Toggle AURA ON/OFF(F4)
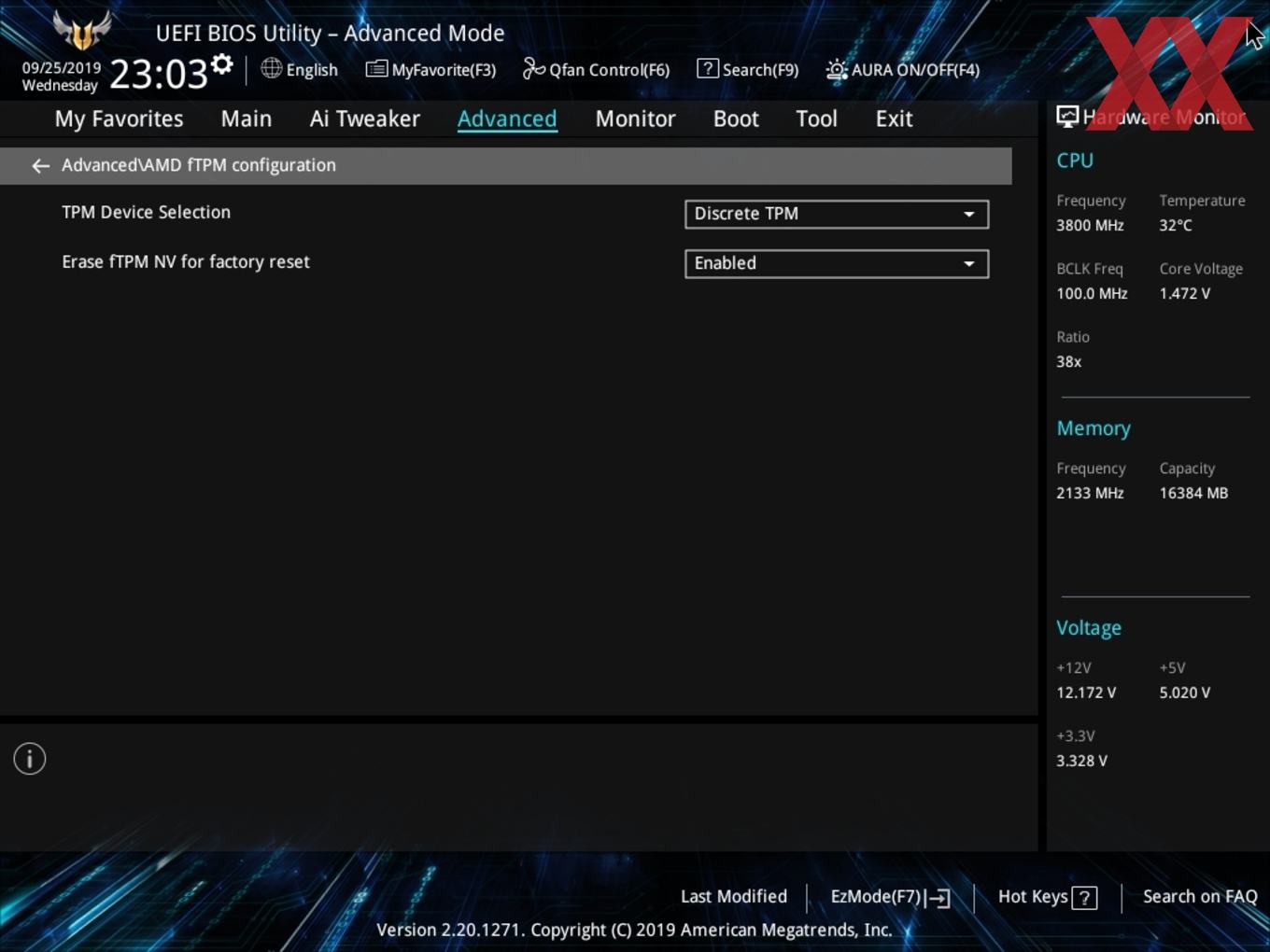 pyautogui.click(x=903, y=69)
